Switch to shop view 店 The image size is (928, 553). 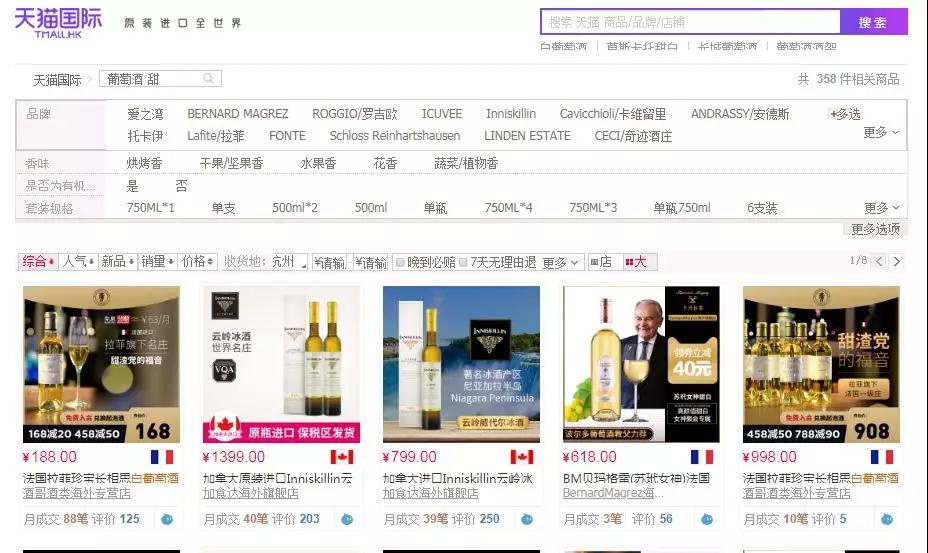point(604,262)
